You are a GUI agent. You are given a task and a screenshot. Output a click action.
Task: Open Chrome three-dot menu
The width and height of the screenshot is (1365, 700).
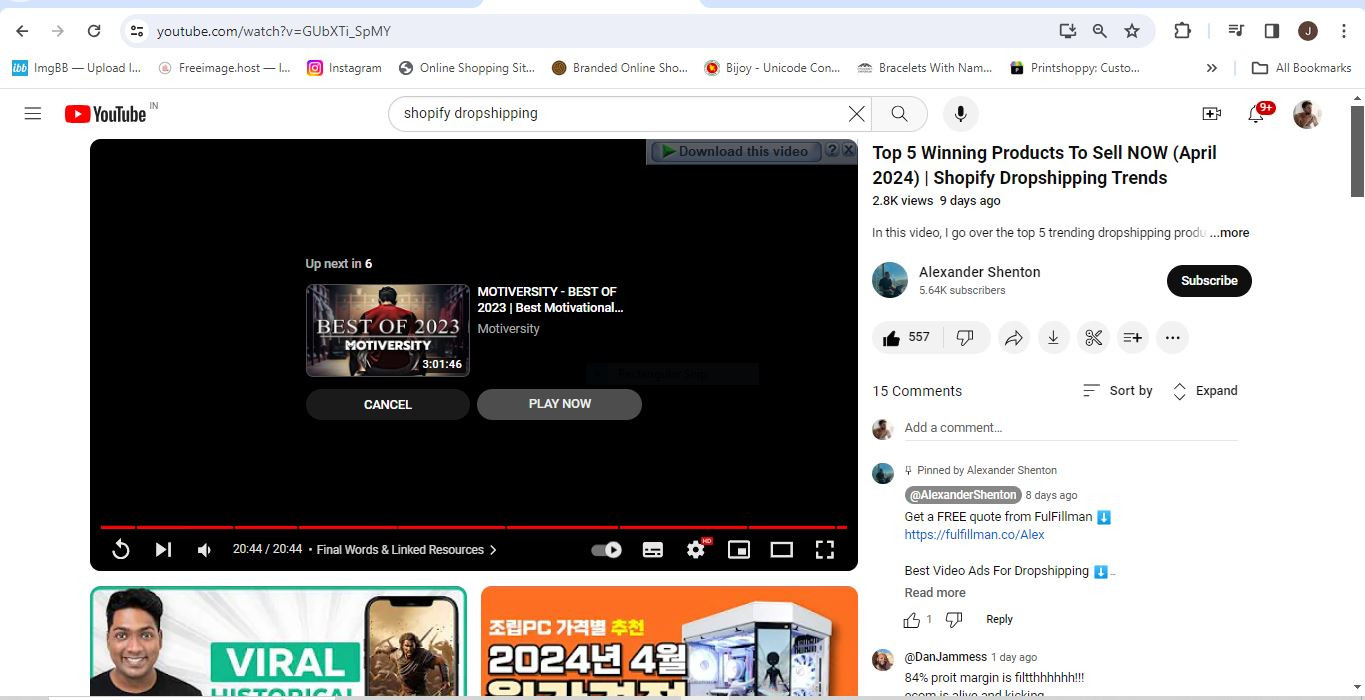[x=1344, y=31]
